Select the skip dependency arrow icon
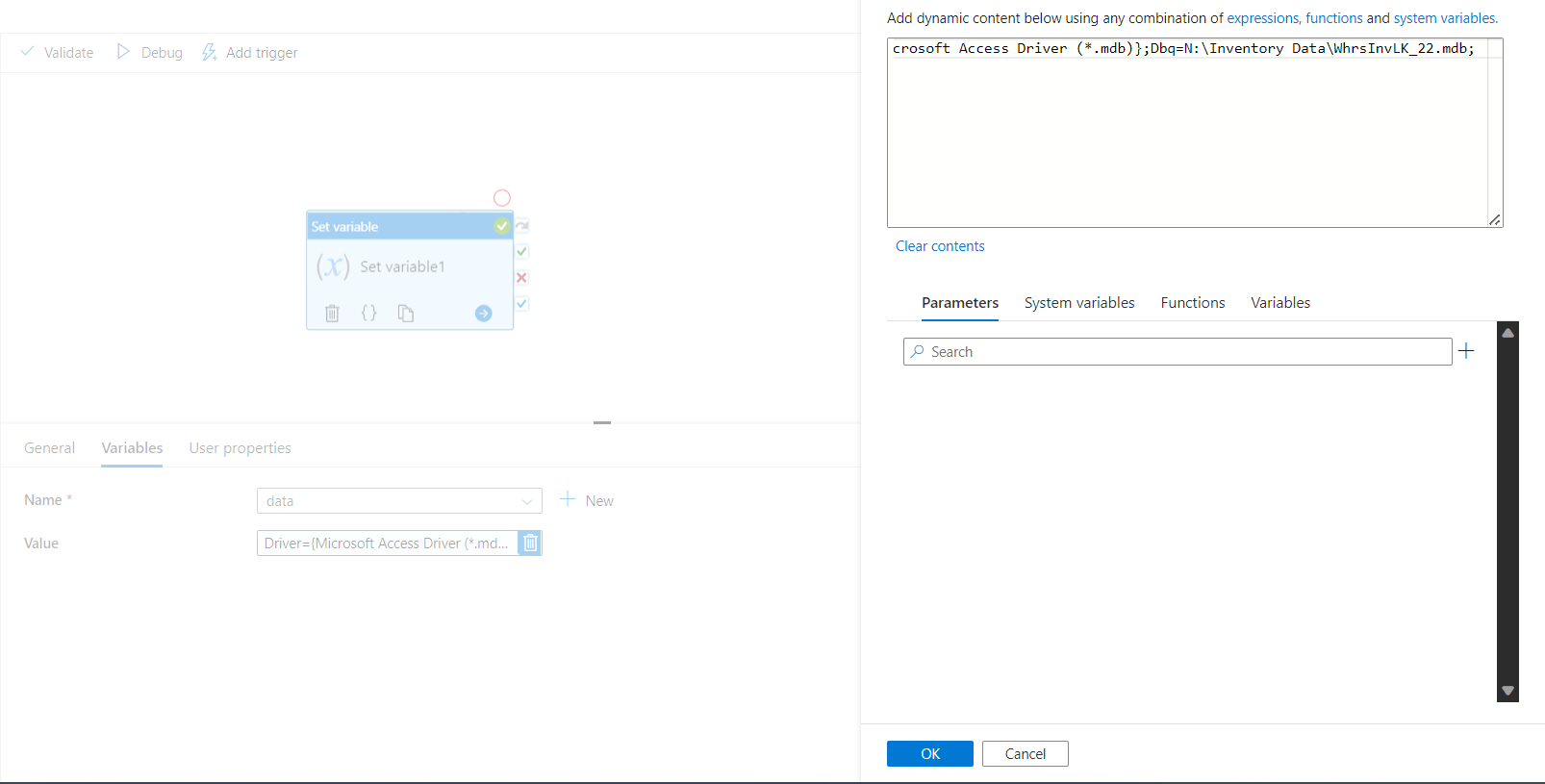Image resolution: width=1545 pixels, height=784 pixels. [x=521, y=226]
